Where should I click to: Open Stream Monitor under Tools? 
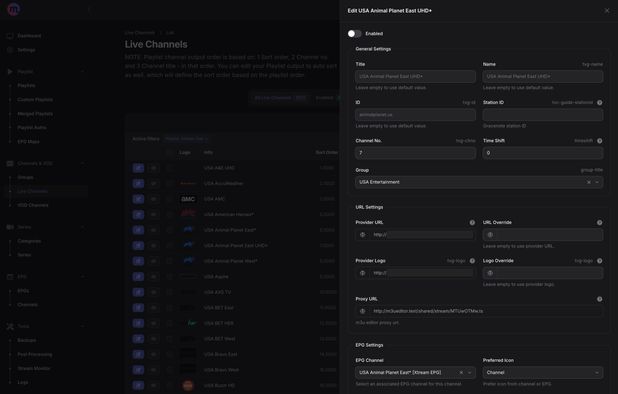pyautogui.click(x=34, y=368)
